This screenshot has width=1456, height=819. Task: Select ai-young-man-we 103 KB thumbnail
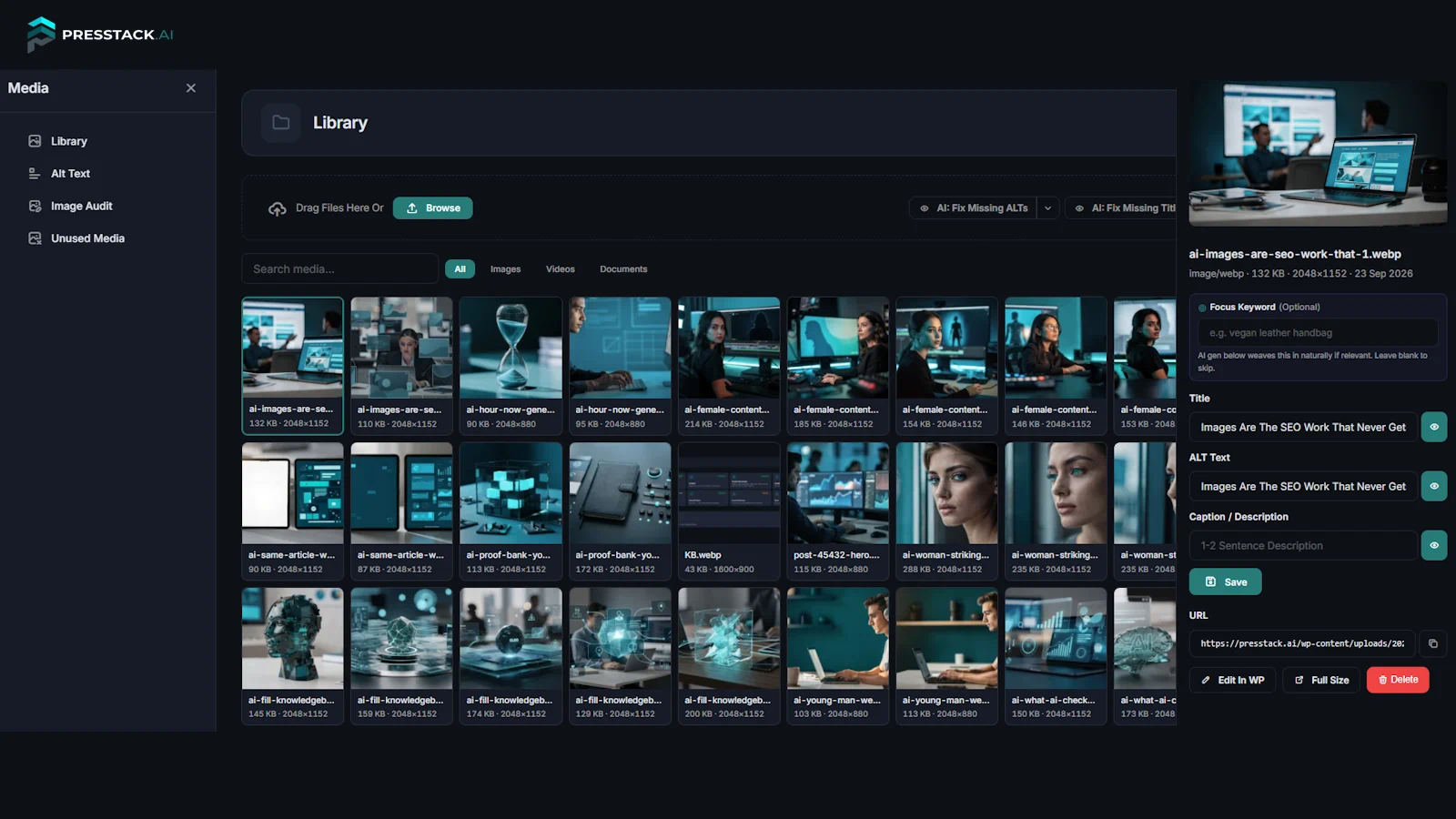coord(838,655)
